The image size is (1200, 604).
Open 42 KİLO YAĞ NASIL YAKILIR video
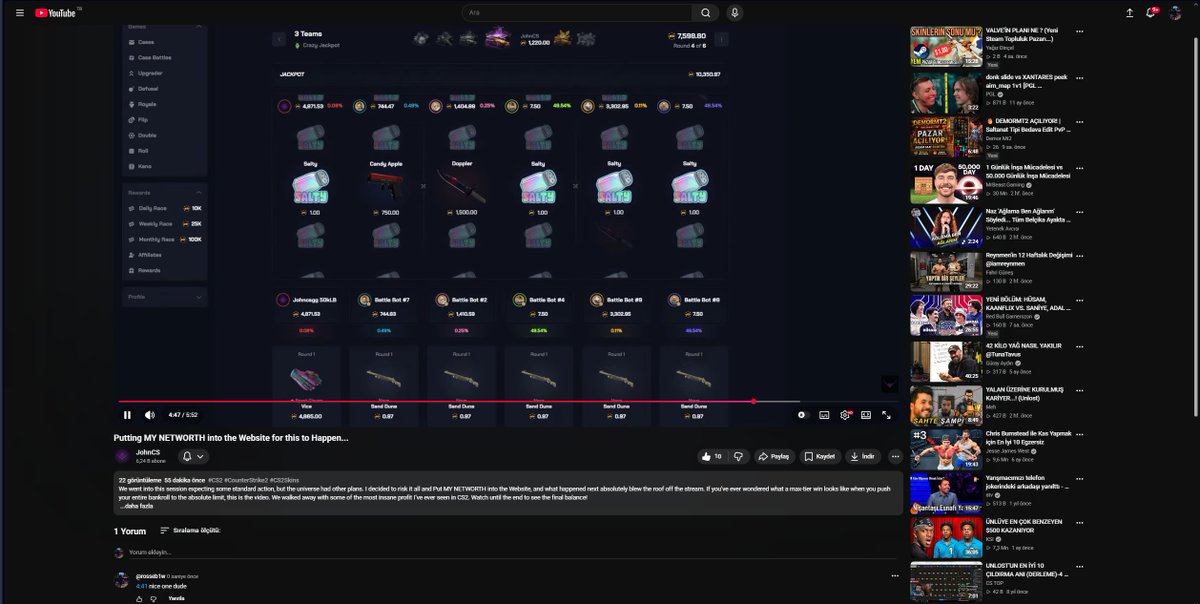945,361
